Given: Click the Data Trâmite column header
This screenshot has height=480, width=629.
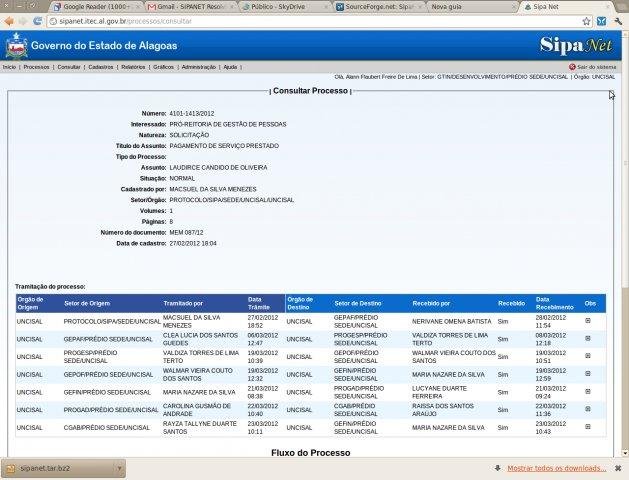Looking at the screenshot, I should pyautogui.click(x=259, y=304).
